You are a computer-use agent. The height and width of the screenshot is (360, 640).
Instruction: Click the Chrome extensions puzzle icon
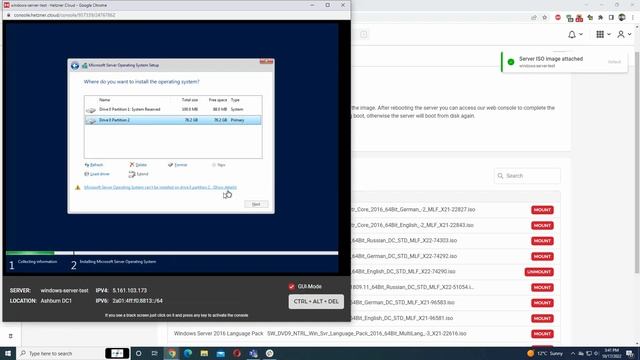(x=600, y=18)
